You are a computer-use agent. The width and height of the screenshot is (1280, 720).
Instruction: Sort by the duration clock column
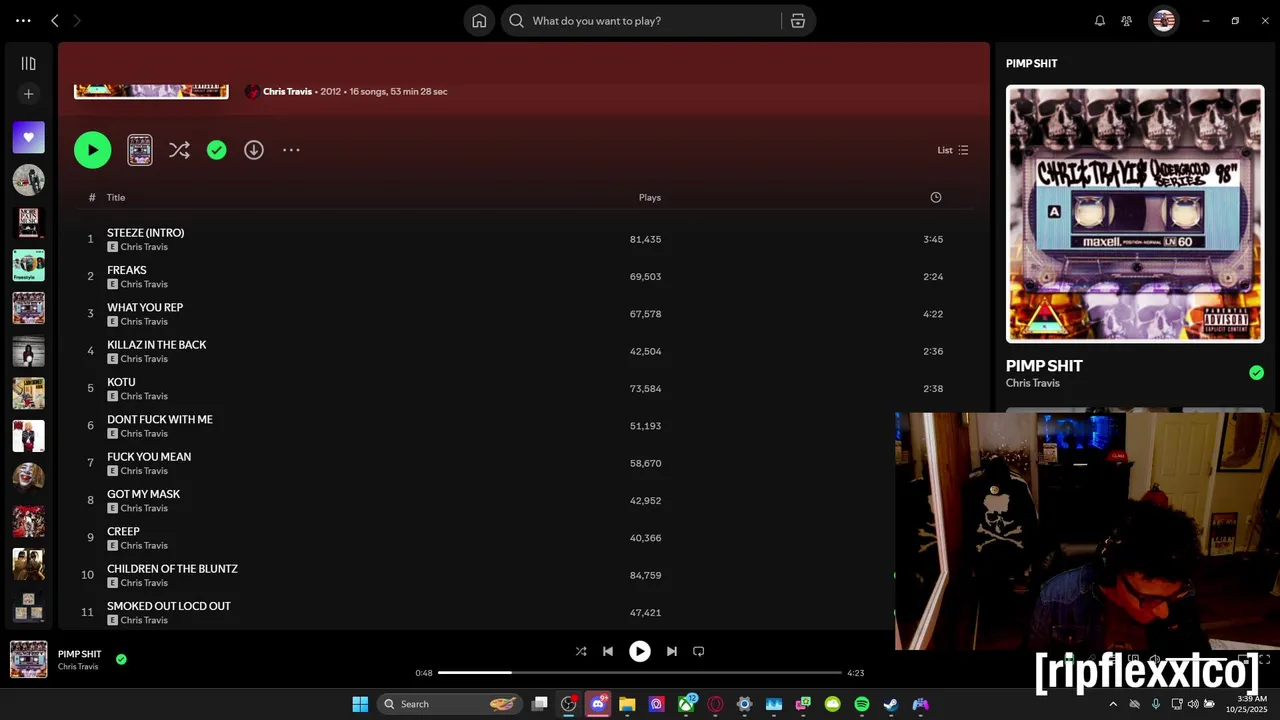click(935, 197)
